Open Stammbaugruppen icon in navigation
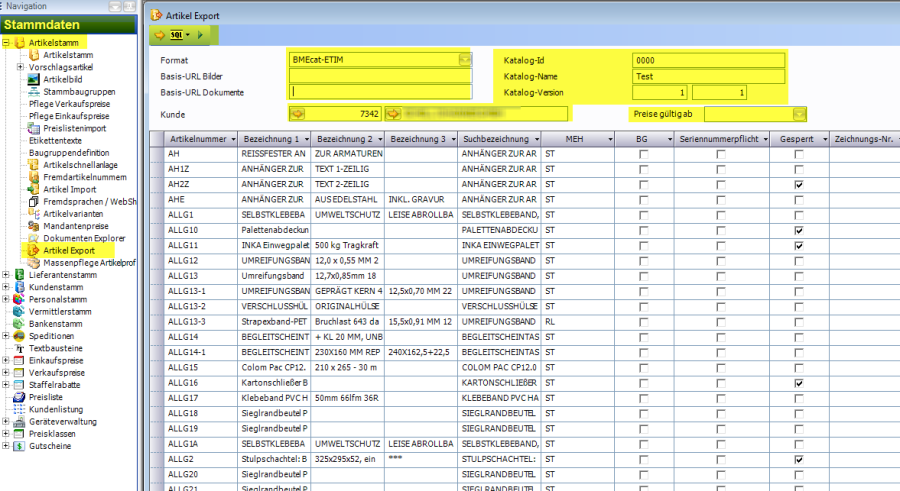 [x=33, y=91]
